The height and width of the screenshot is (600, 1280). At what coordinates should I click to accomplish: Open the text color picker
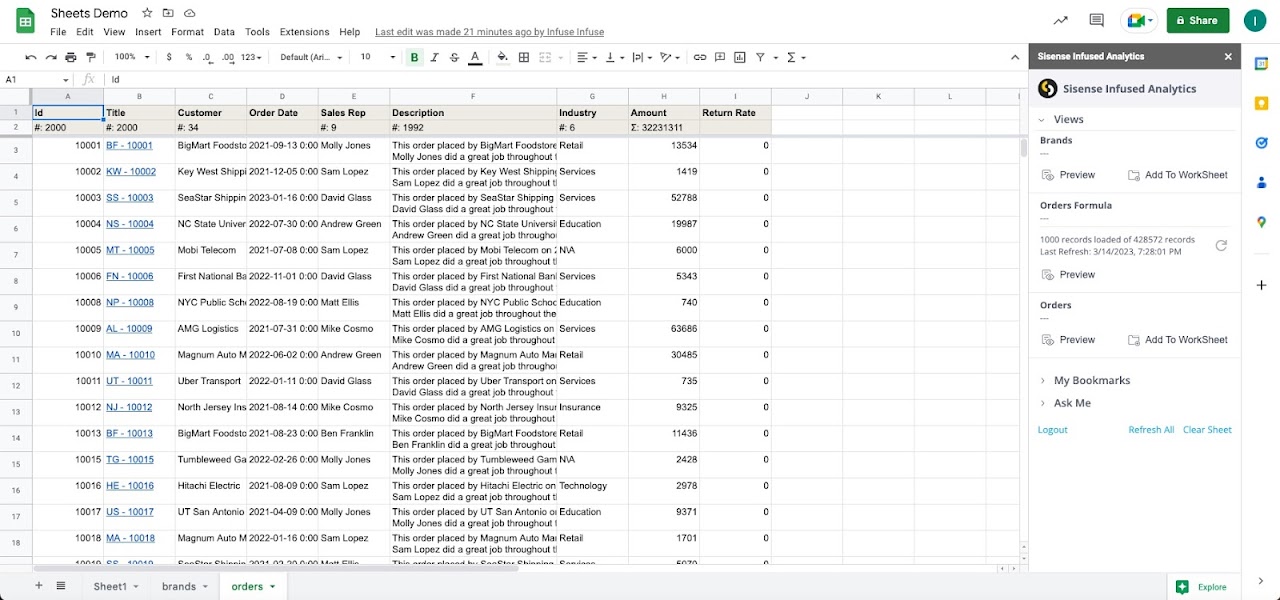point(475,58)
